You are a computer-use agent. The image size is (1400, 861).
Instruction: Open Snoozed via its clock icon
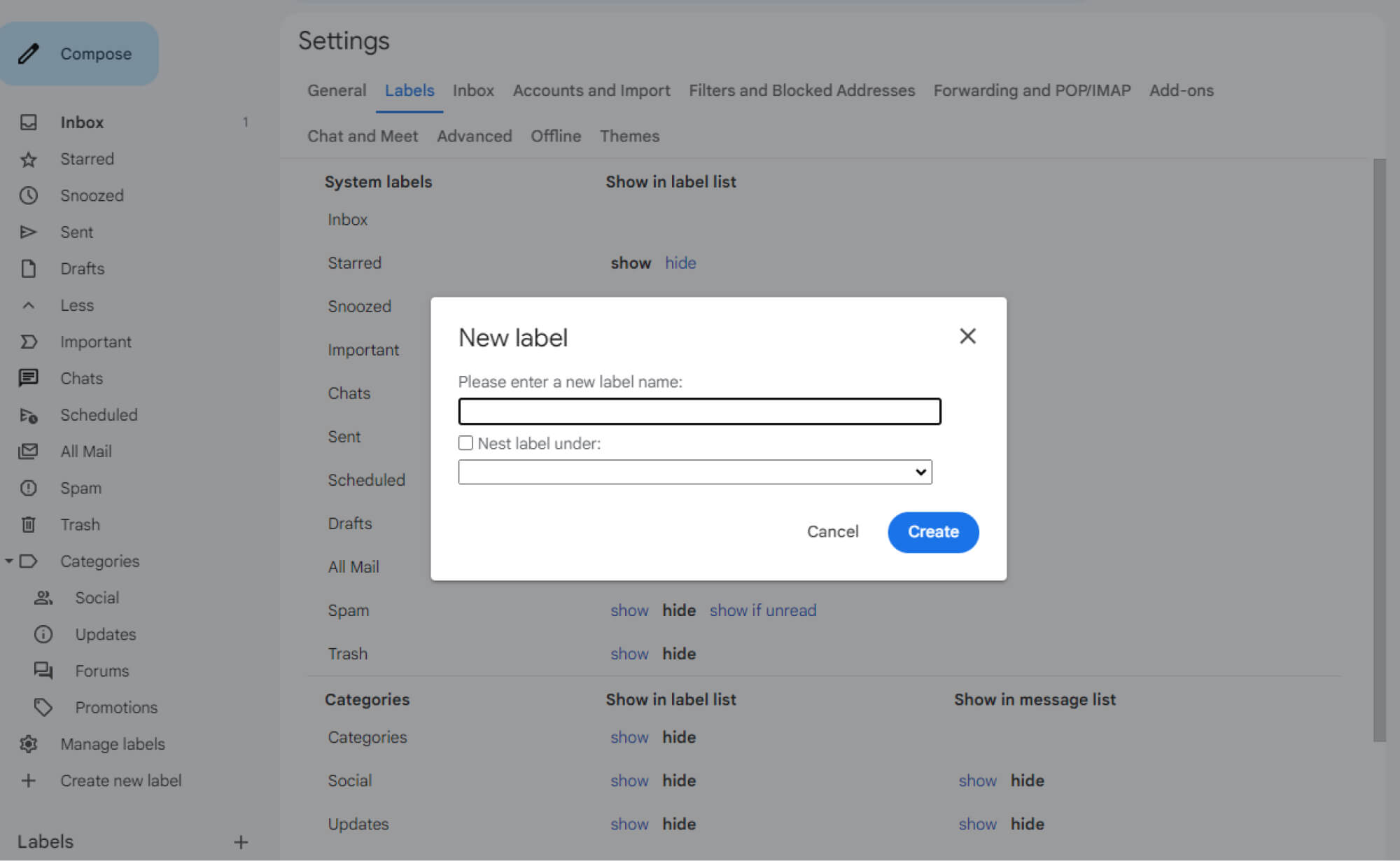pos(28,195)
